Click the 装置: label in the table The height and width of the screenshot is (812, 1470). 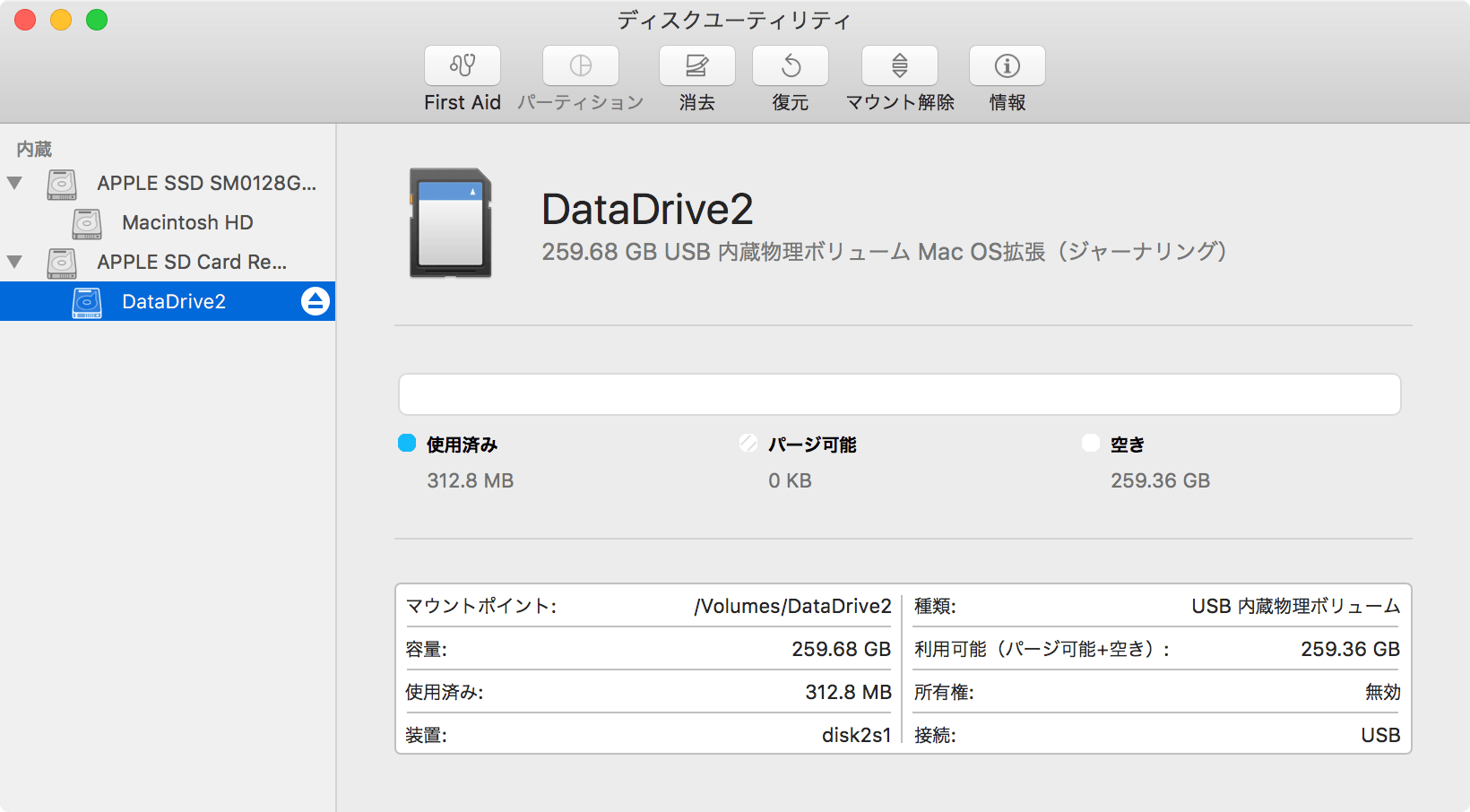(426, 735)
